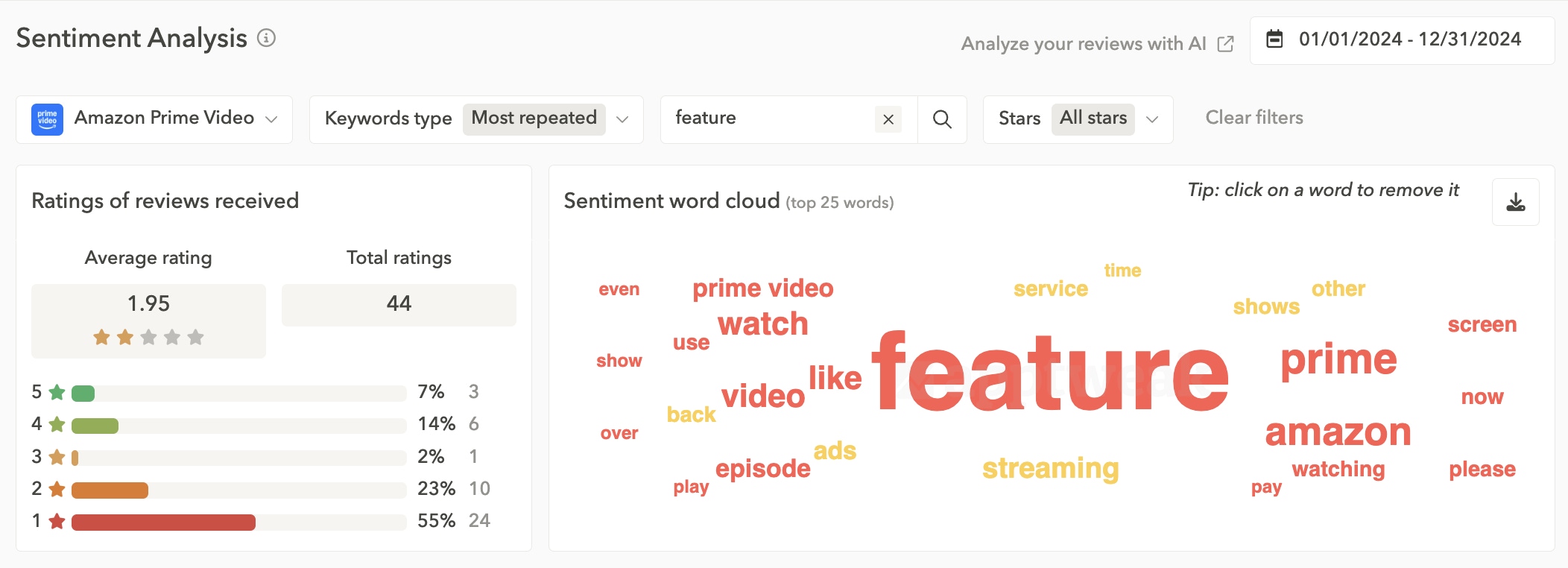Click the red star beside the 1-star row

pos(57,520)
